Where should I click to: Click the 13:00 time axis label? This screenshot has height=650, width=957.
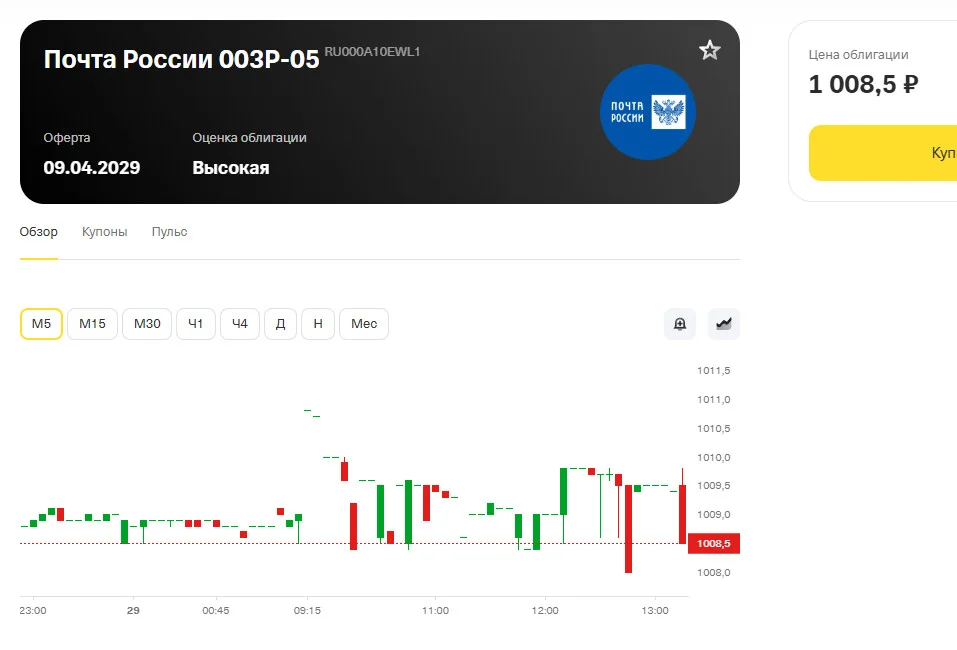[x=655, y=610]
